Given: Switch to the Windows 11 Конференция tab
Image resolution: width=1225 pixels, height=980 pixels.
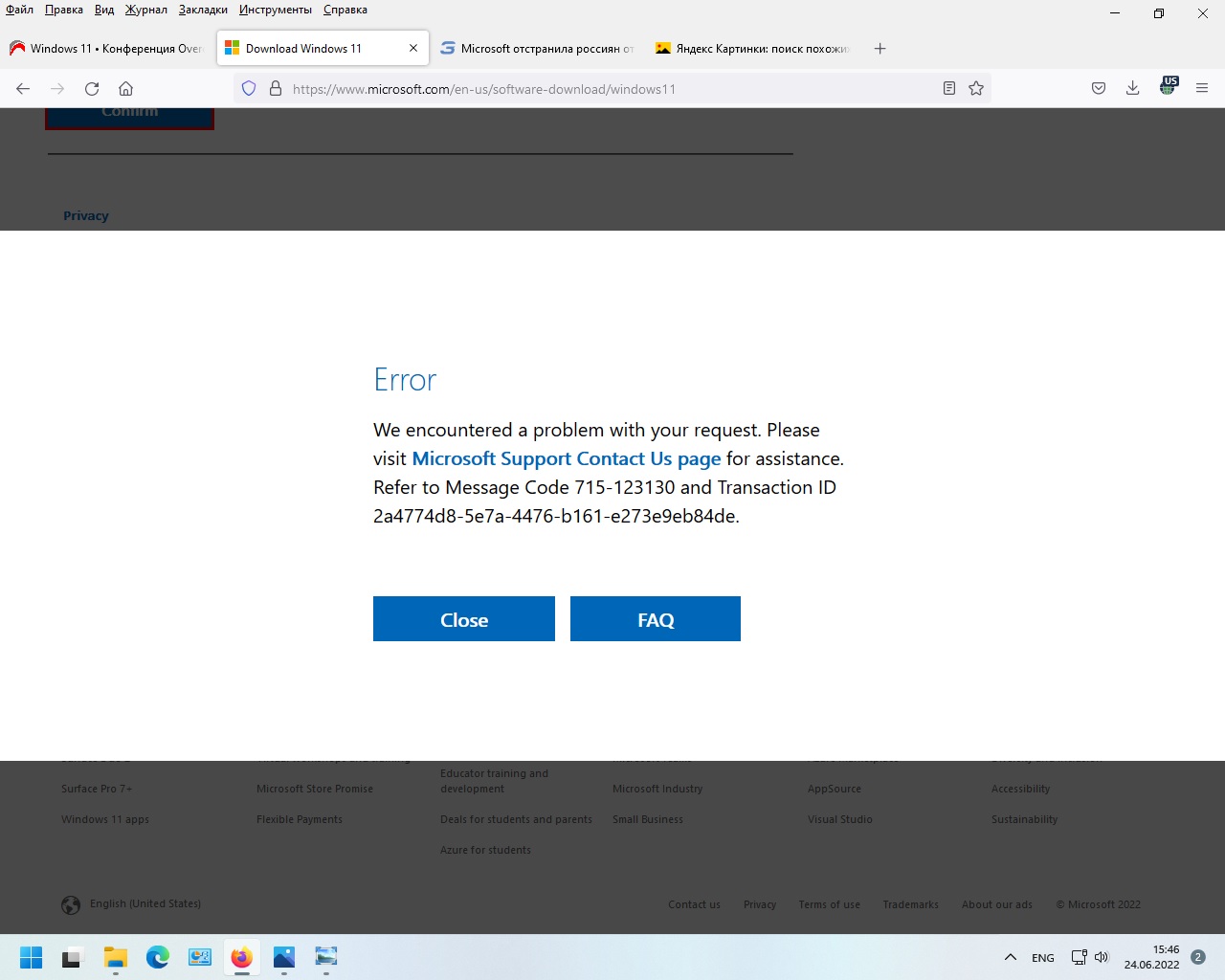Looking at the screenshot, I should click(x=107, y=49).
